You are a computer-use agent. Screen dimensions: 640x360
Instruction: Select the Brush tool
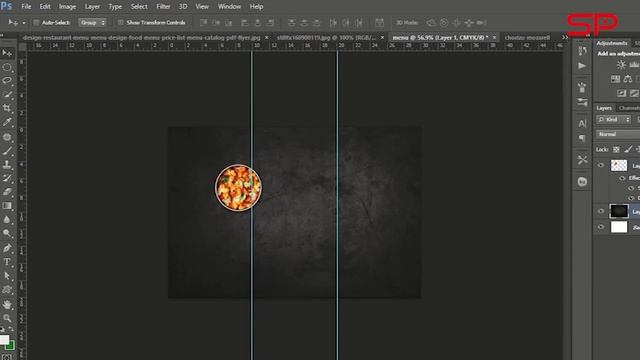coord(7,151)
